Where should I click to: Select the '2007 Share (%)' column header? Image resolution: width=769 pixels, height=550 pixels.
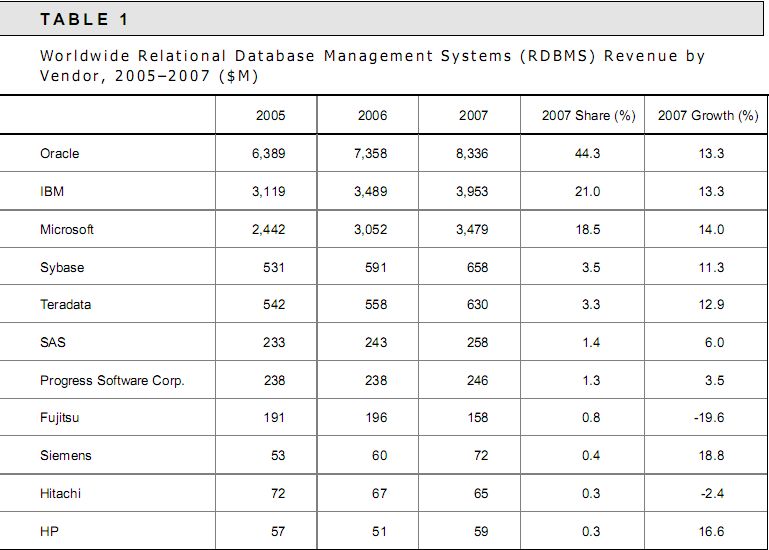tap(589, 115)
